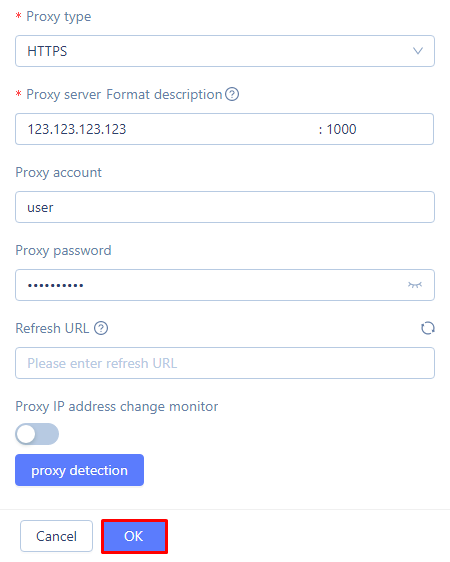Viewport: 450px width, 562px height.
Task: Select the Proxy account field containing user
Action: click(x=225, y=207)
